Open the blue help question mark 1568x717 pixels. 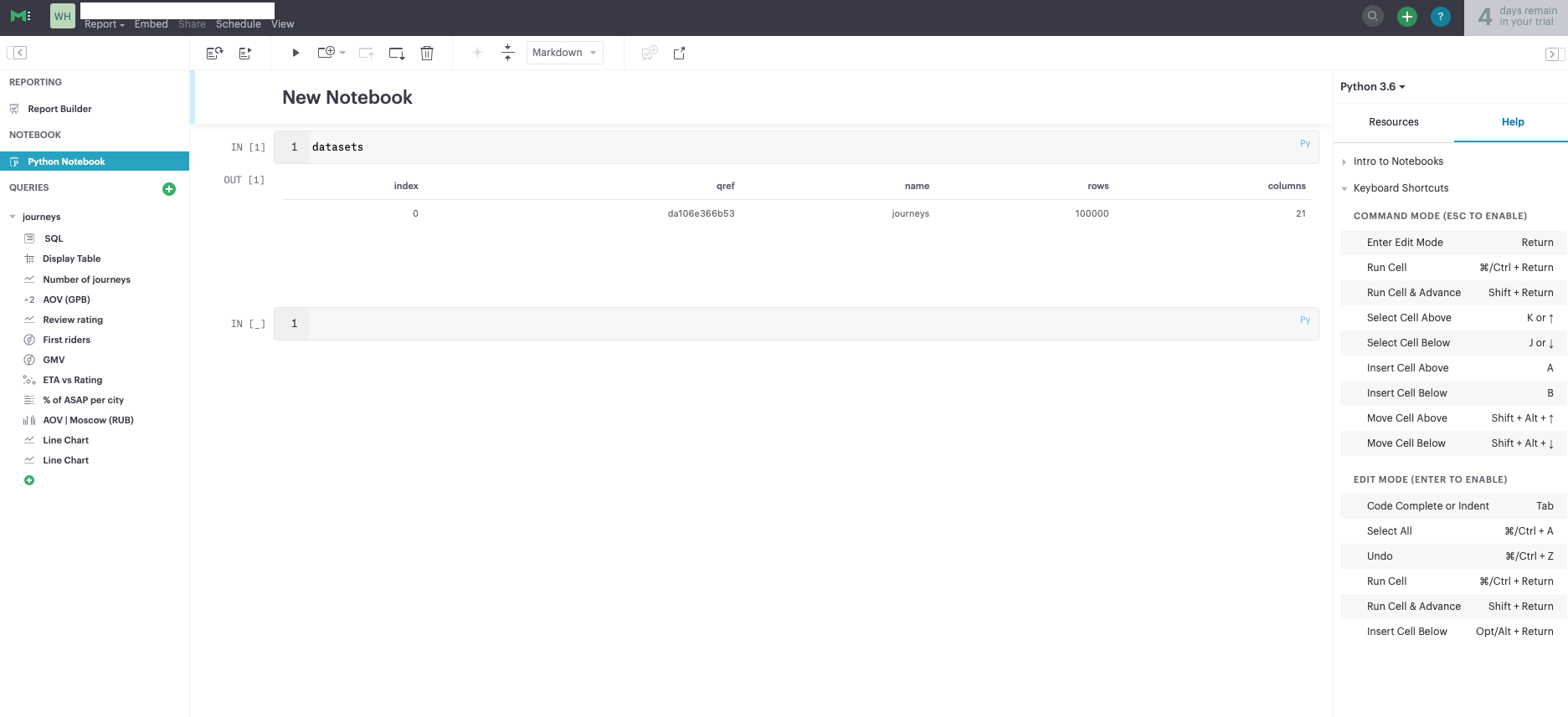pyautogui.click(x=1441, y=16)
